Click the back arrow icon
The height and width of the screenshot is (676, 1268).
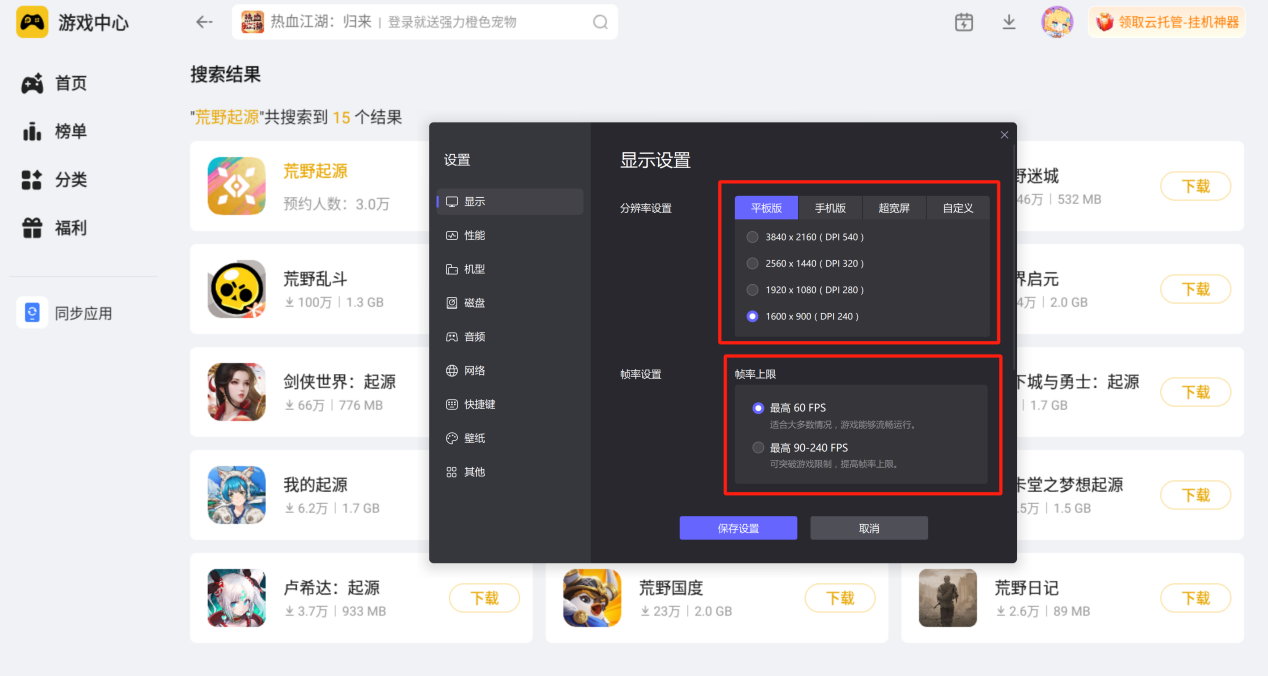pos(204,22)
